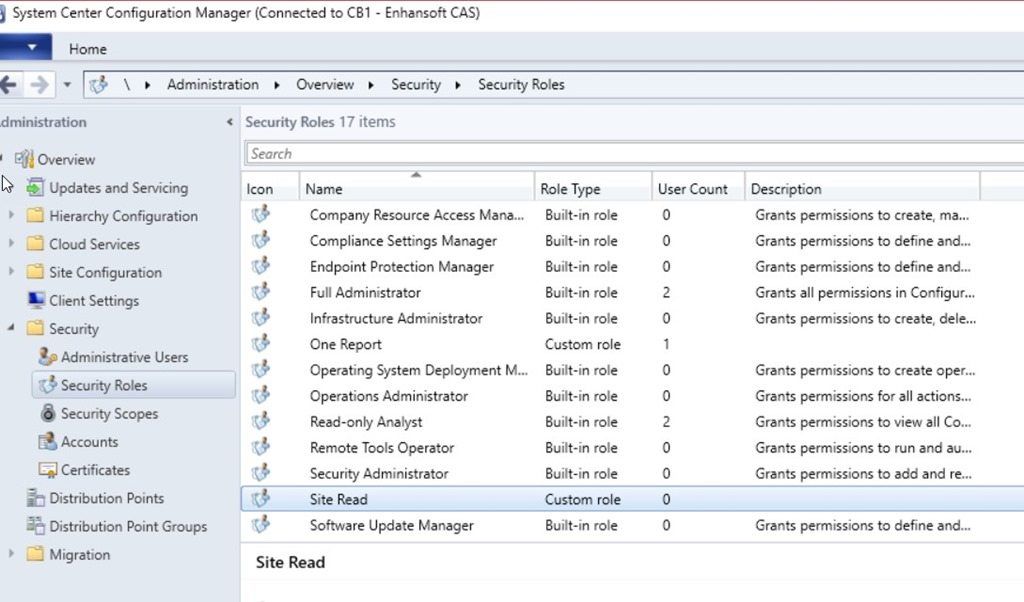Screen dimensions: 1024x602
Task: Click the Custom role cell for One Report
Action: point(583,344)
